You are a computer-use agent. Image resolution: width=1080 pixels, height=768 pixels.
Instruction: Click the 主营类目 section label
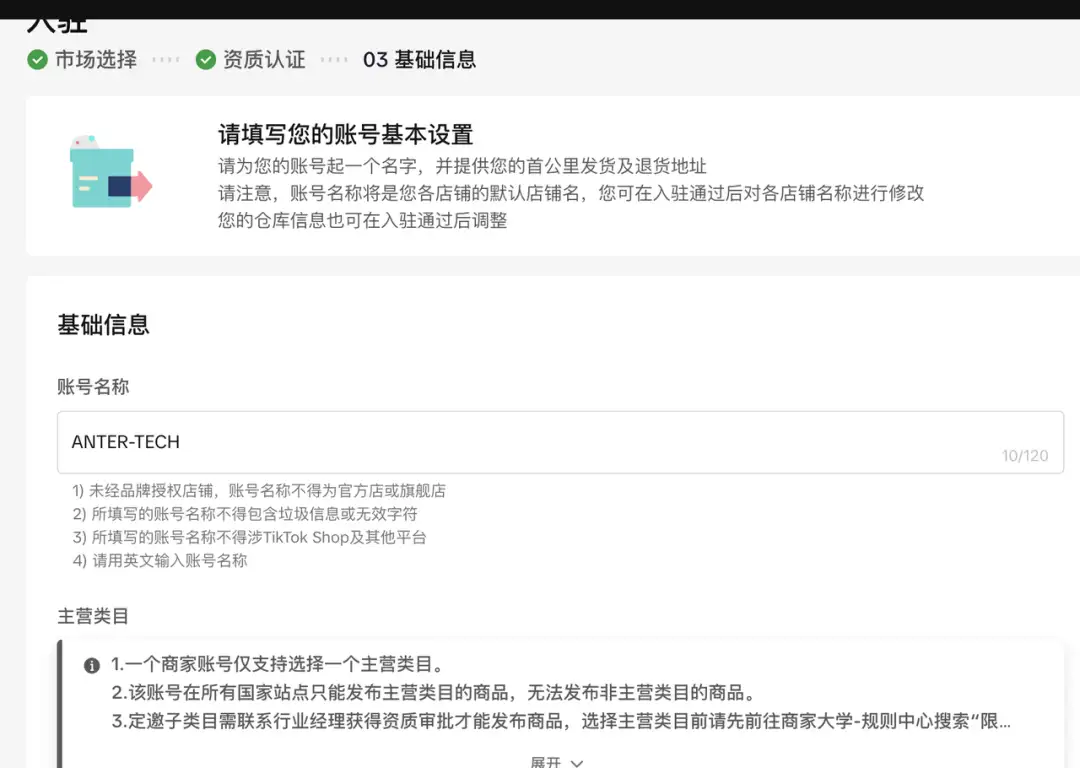(93, 616)
